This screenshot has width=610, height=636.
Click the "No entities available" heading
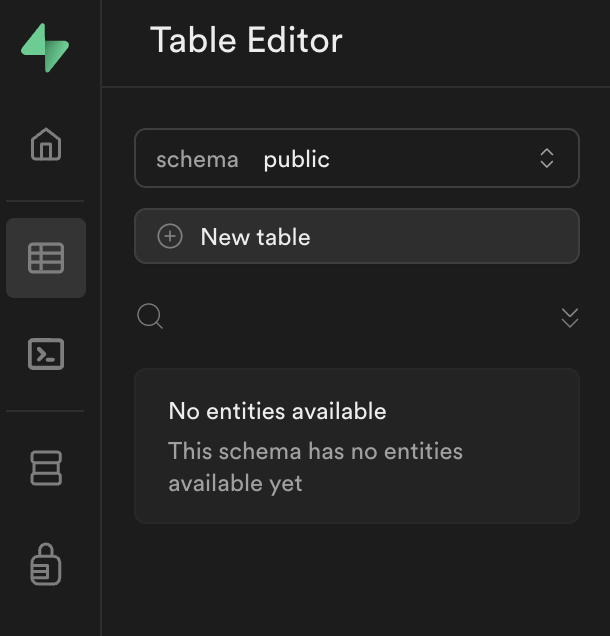pyautogui.click(x=277, y=410)
